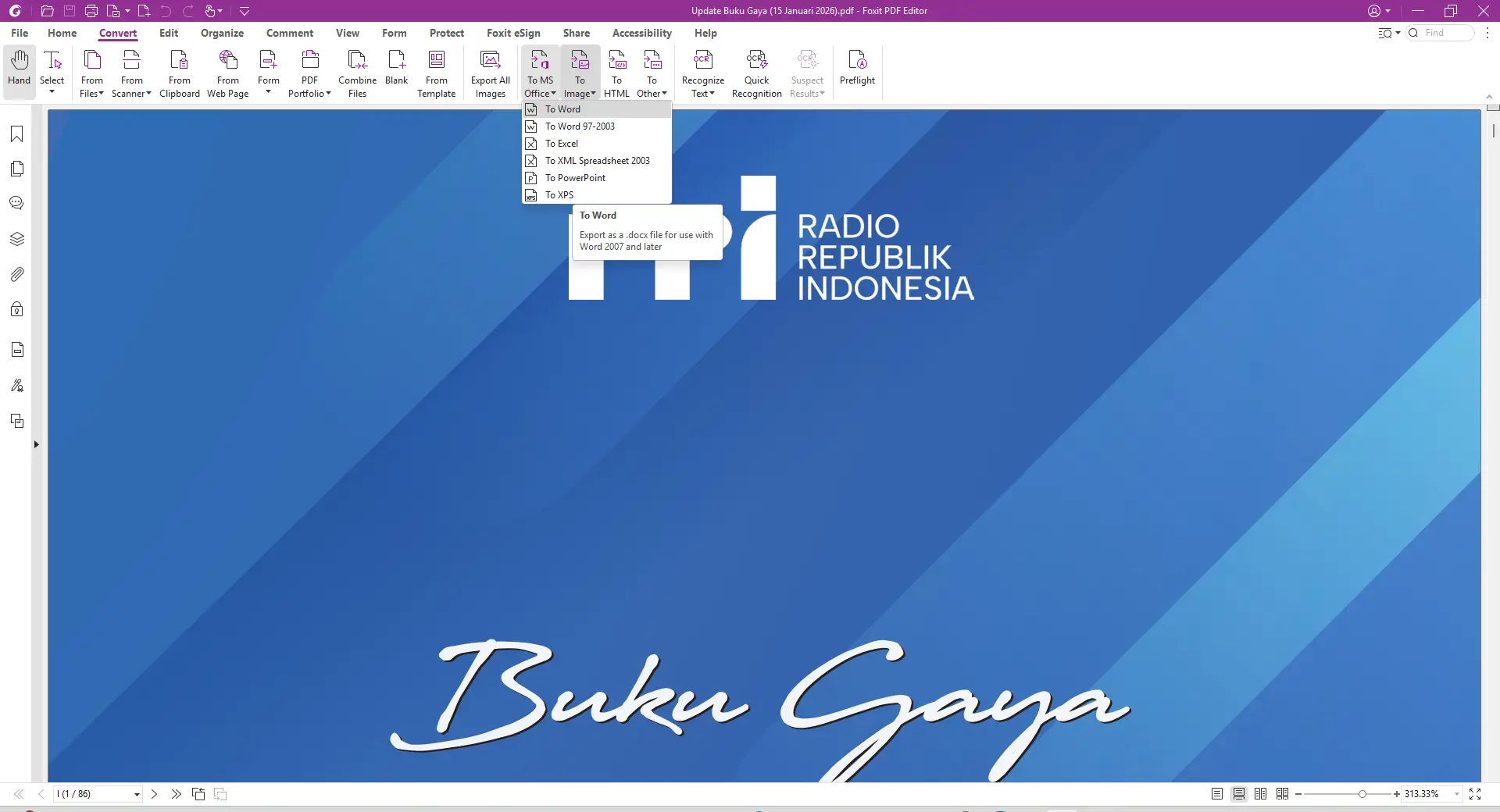Go to the next page
The height and width of the screenshot is (812, 1500).
tap(154, 794)
